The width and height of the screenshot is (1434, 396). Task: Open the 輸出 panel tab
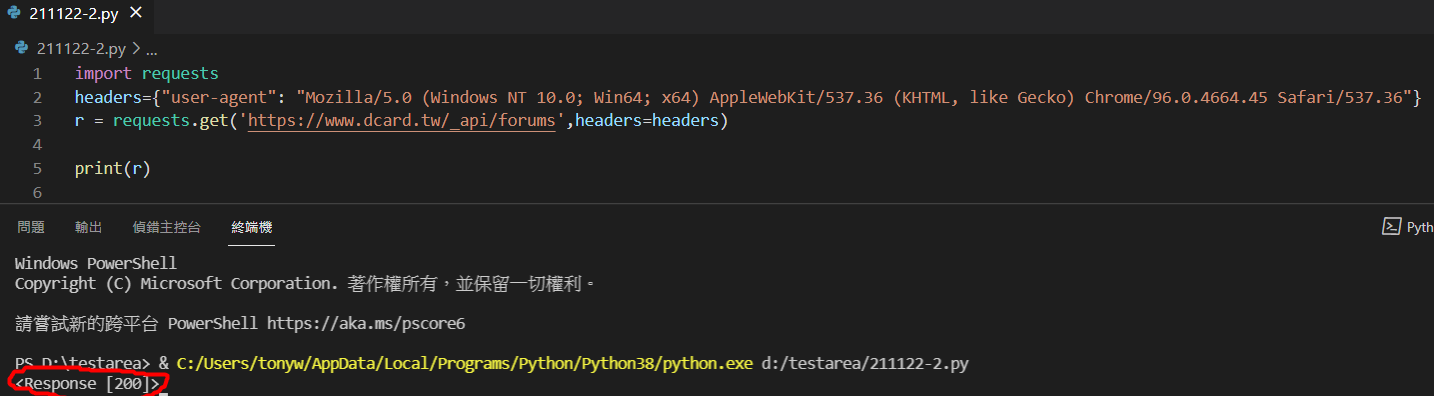tap(88, 228)
